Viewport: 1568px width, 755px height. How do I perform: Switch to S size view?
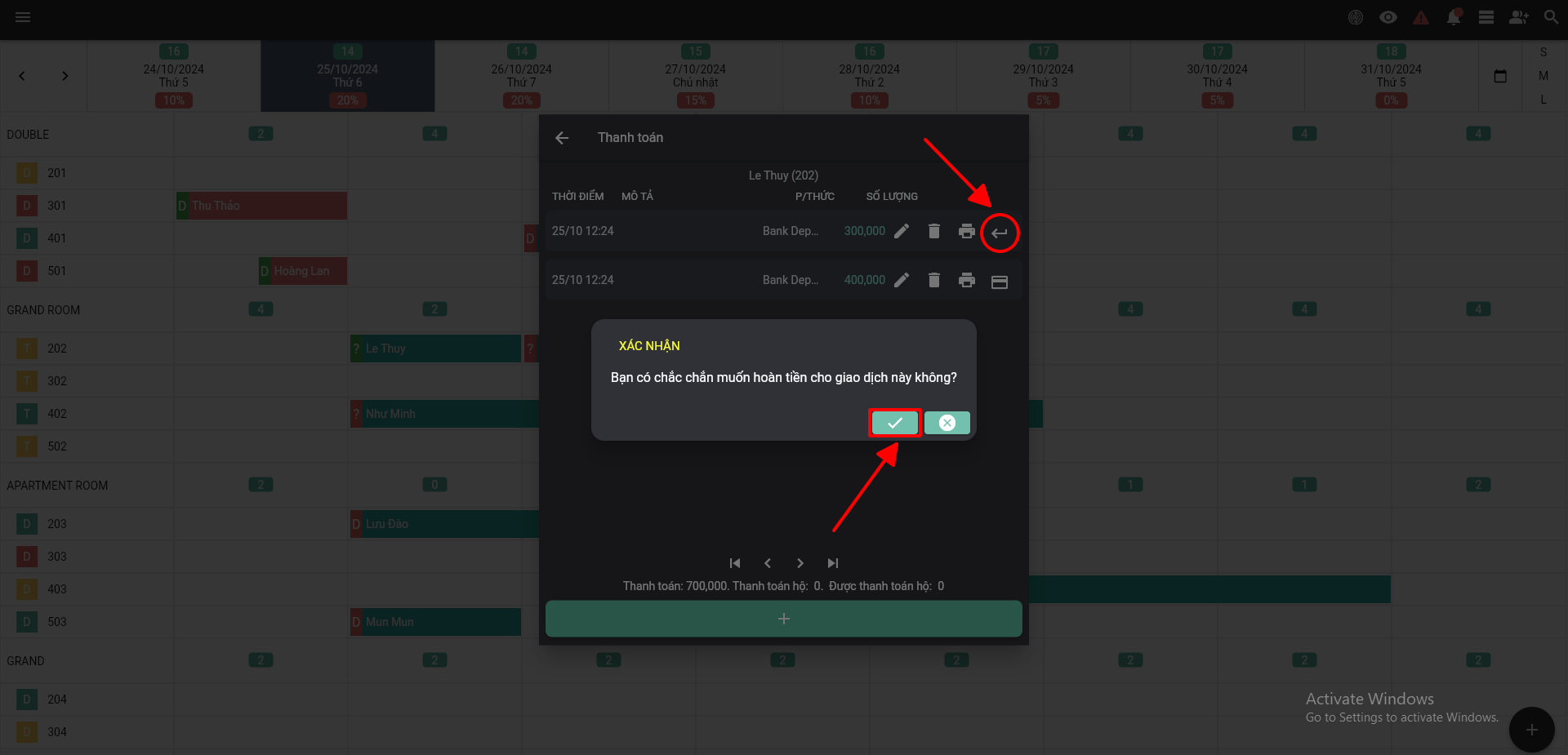pyautogui.click(x=1543, y=52)
